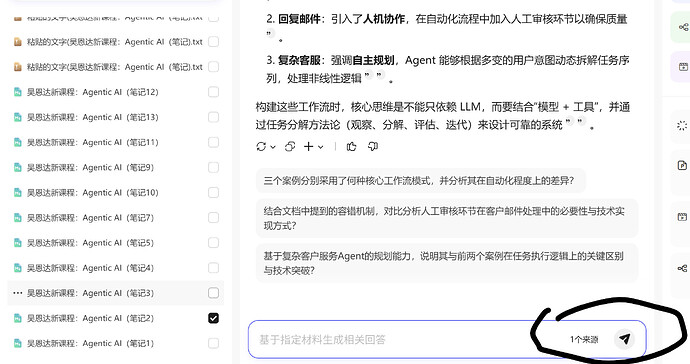
Task: Check the box for 笔记12
Action: pos(213,92)
